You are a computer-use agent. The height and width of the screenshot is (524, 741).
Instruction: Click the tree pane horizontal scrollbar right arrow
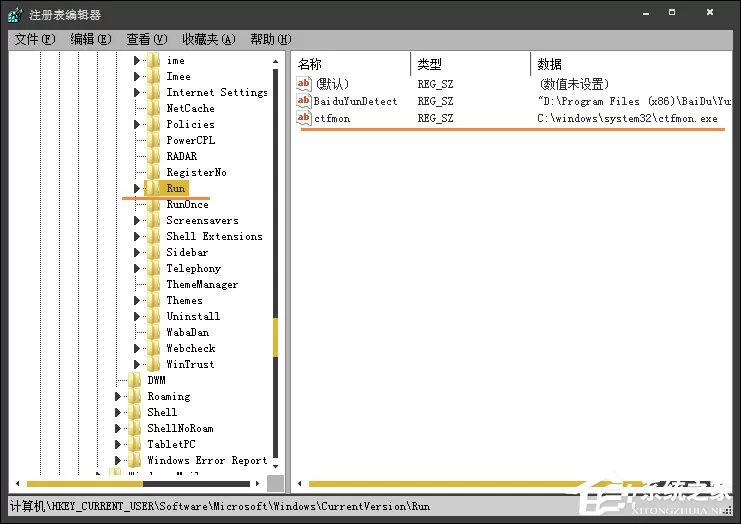click(x=258, y=483)
